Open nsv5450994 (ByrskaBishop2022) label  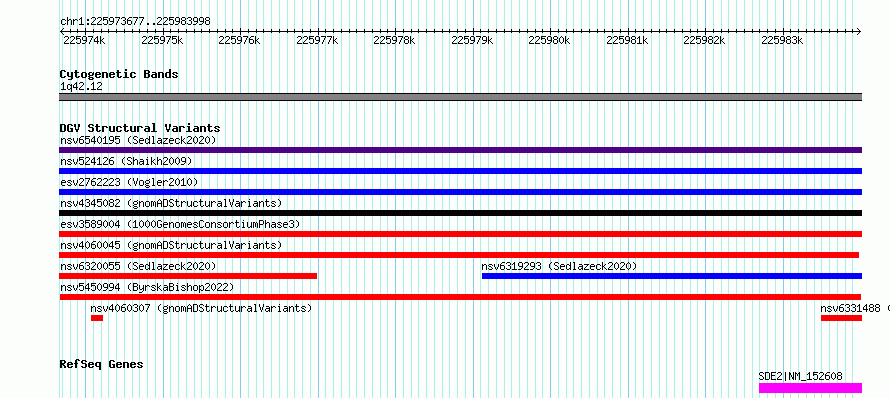pos(147,287)
